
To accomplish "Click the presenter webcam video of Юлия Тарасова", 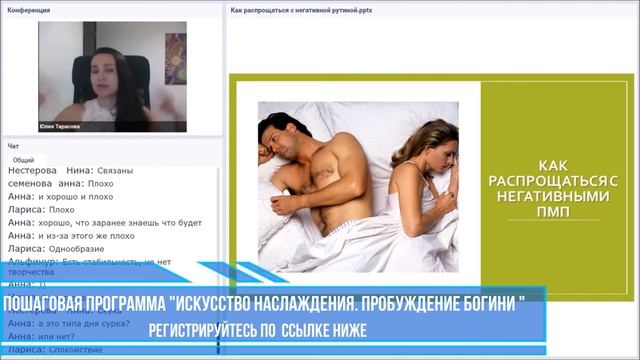I will 112,77.
